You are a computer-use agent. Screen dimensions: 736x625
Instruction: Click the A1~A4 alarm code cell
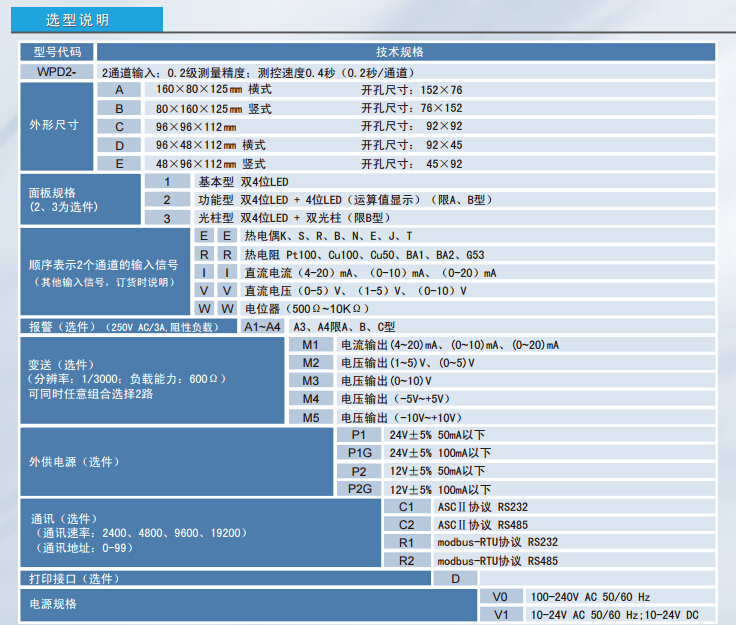[263, 327]
